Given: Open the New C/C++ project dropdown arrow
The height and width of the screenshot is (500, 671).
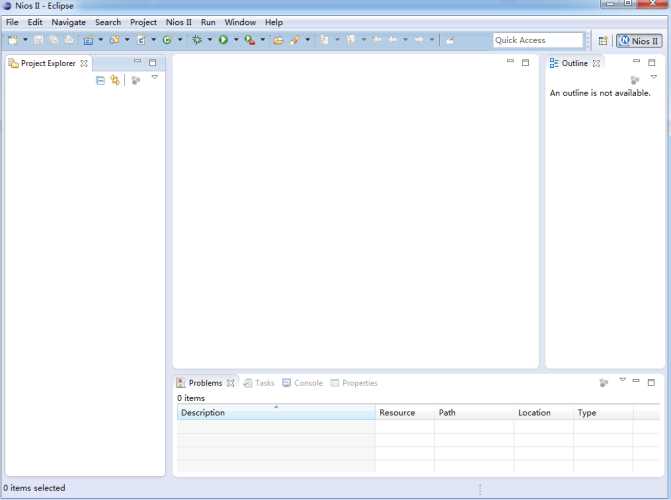Looking at the screenshot, I should [127, 40].
